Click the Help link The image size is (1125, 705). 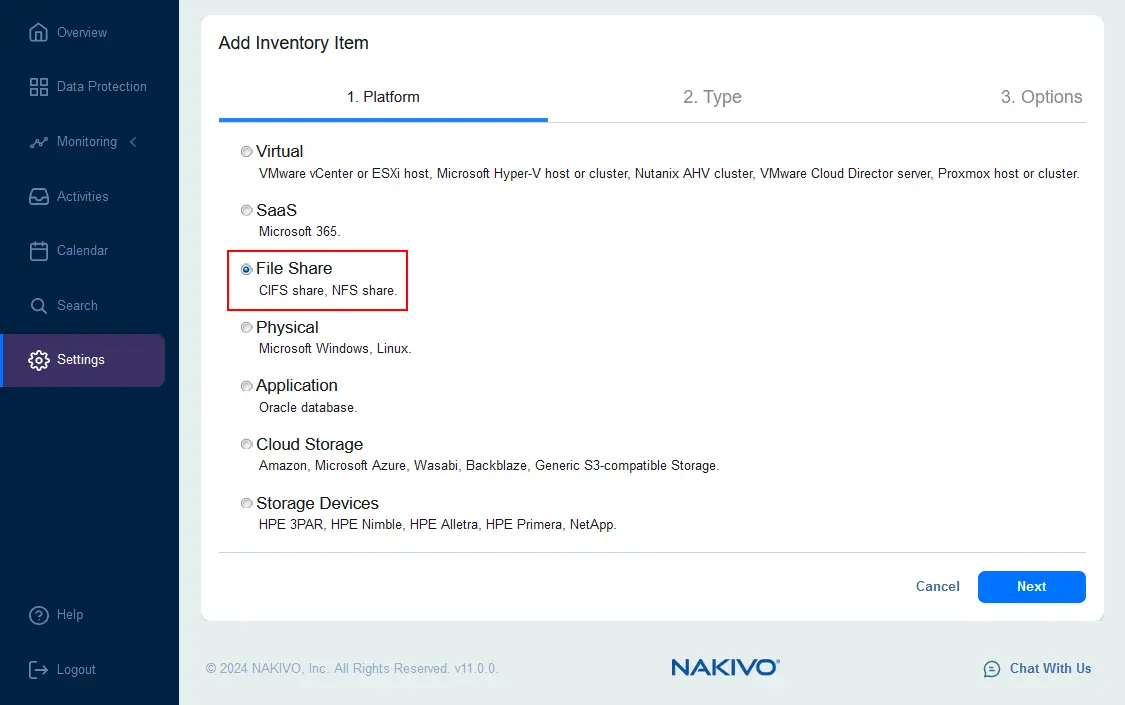pos(70,615)
